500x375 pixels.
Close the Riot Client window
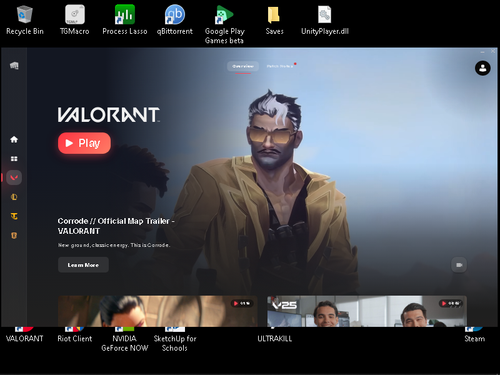pos(493,51)
